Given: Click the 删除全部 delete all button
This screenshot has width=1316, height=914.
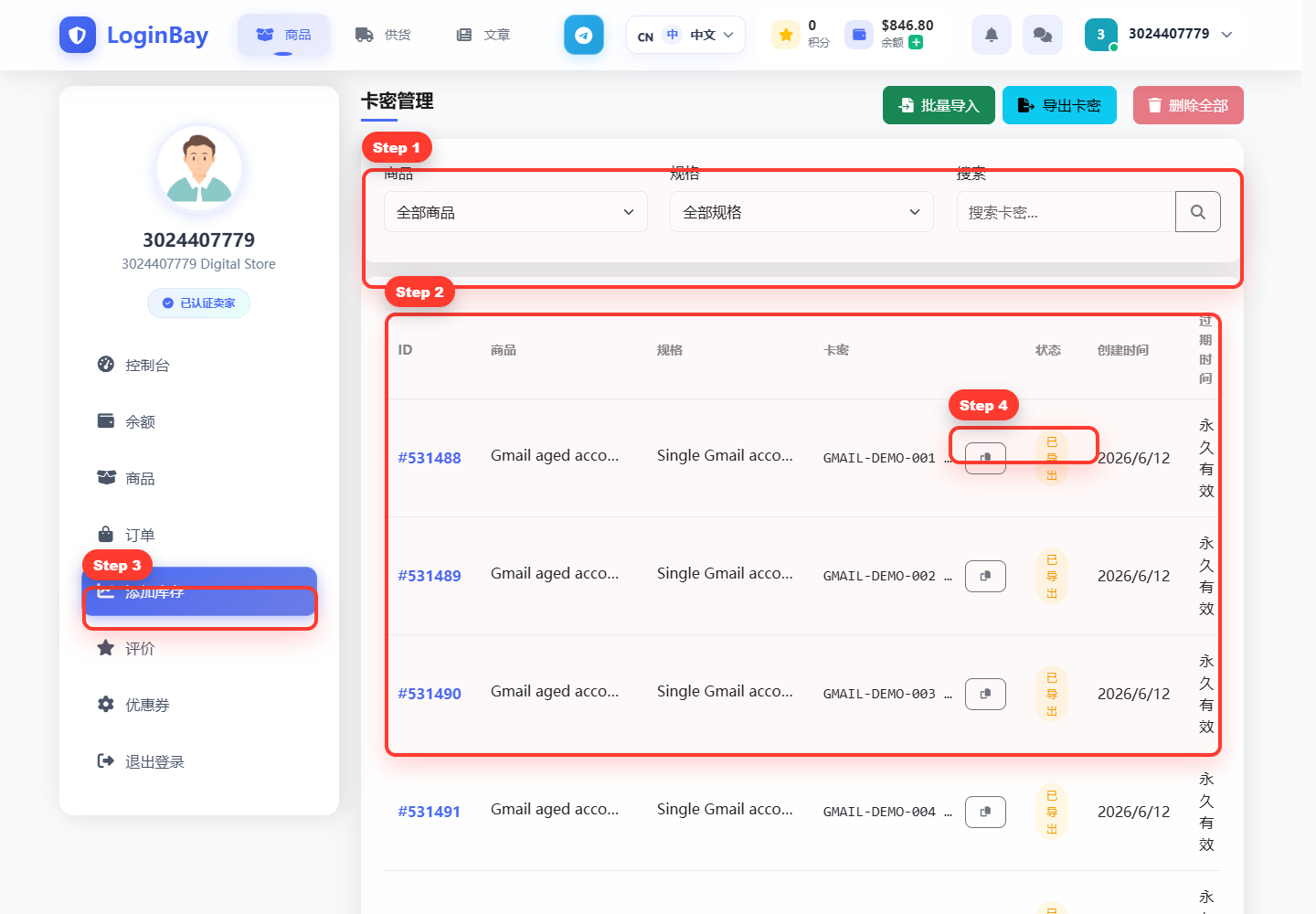Looking at the screenshot, I should point(1188,105).
